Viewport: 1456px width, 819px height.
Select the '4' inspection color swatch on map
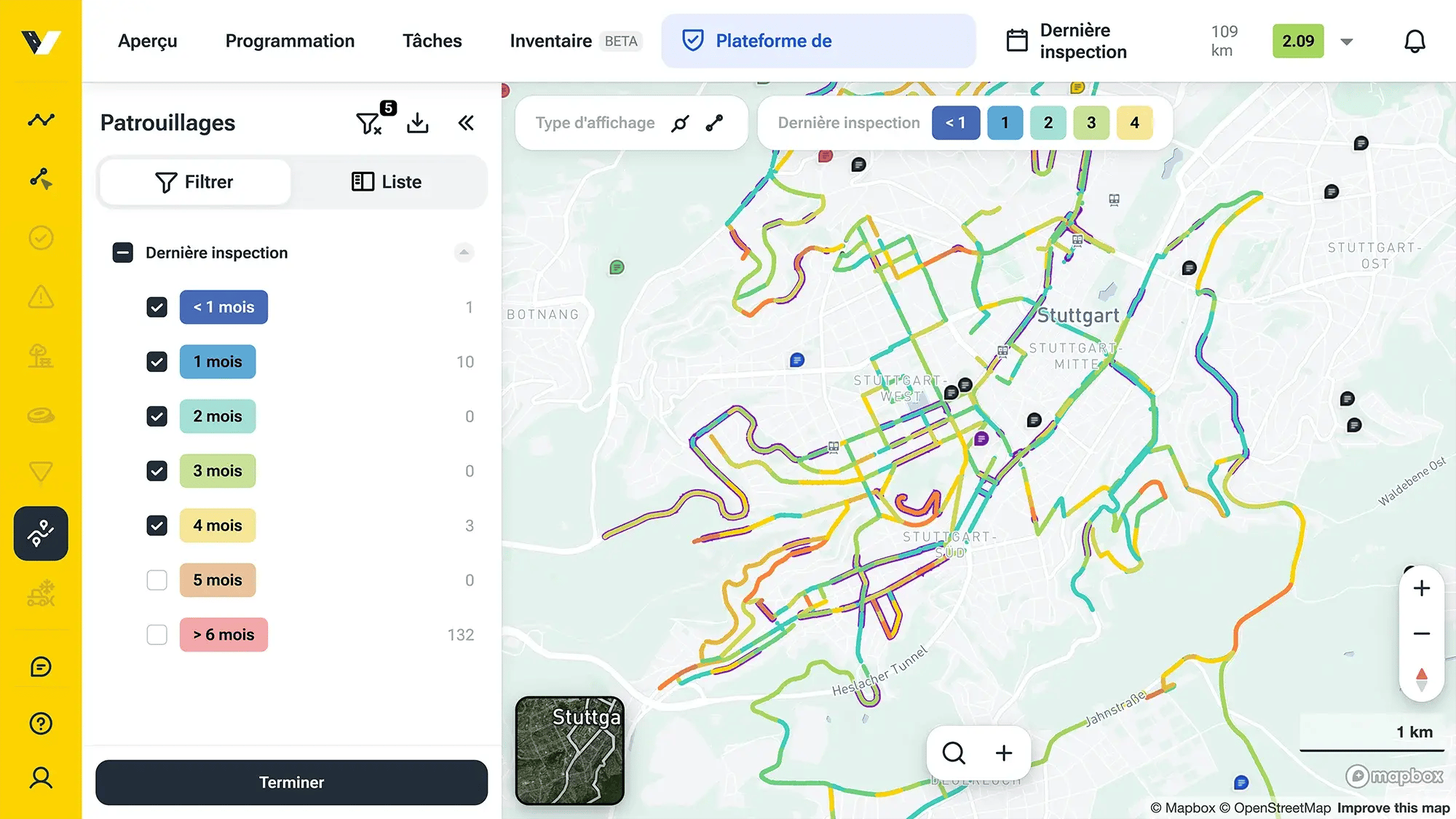click(x=1134, y=122)
